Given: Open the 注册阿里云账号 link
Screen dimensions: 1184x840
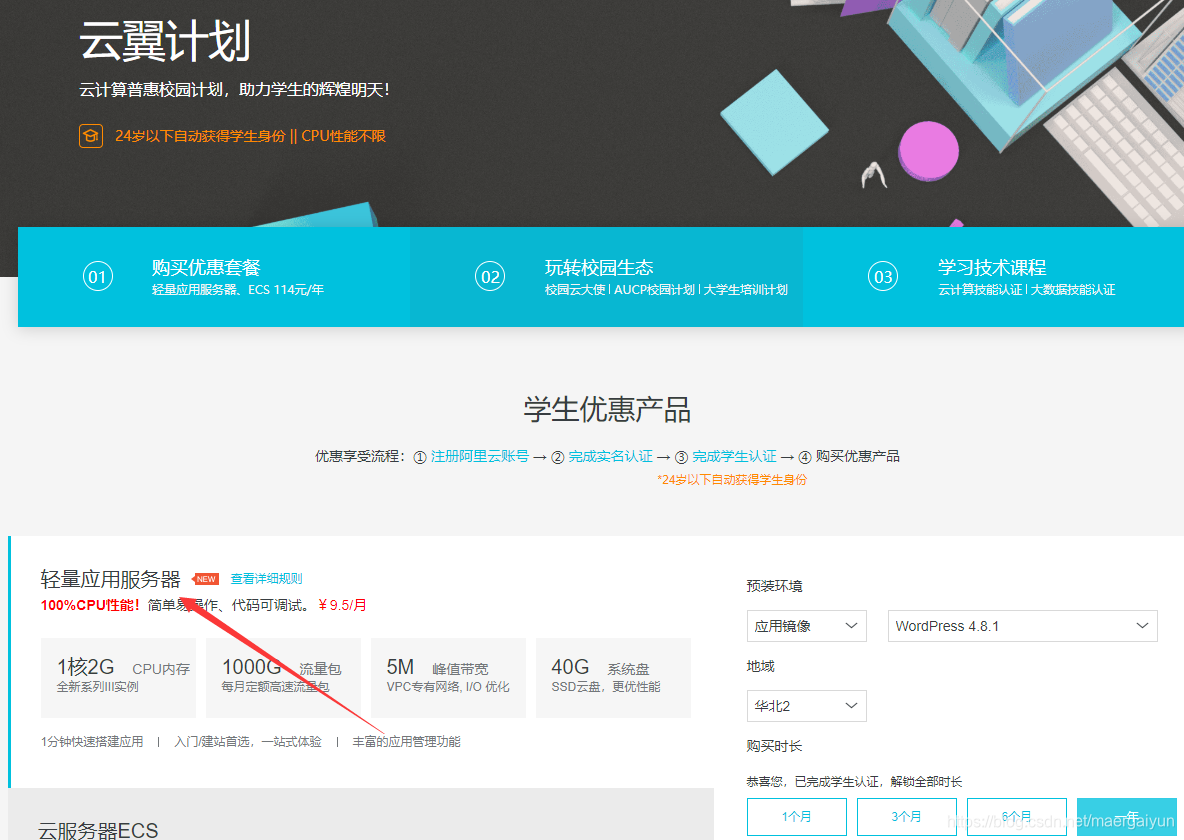Looking at the screenshot, I should coord(479,456).
